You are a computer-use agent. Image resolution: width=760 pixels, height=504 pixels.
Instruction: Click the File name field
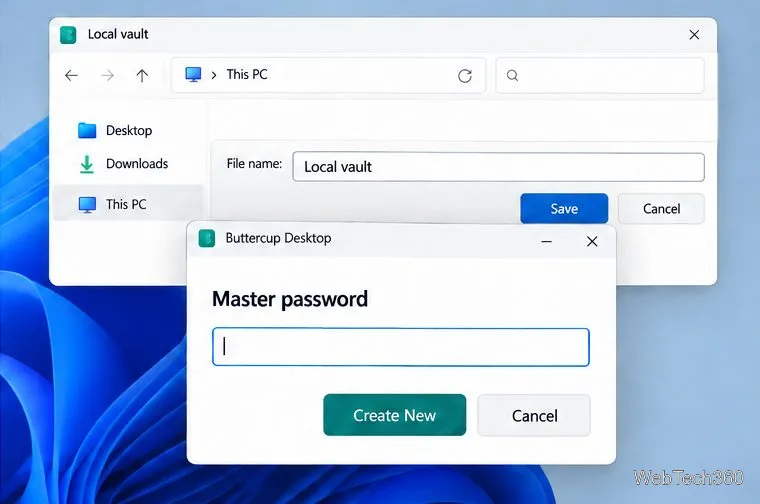click(498, 167)
